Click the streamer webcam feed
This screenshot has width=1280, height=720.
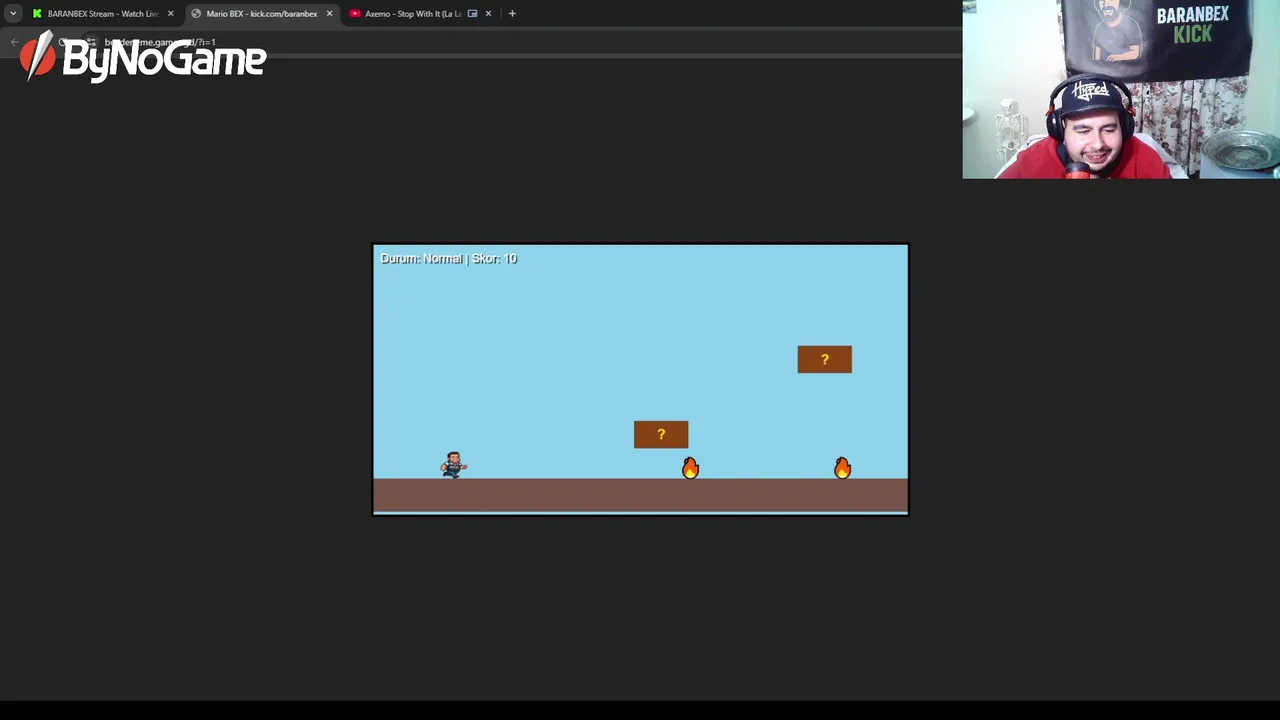point(1121,89)
